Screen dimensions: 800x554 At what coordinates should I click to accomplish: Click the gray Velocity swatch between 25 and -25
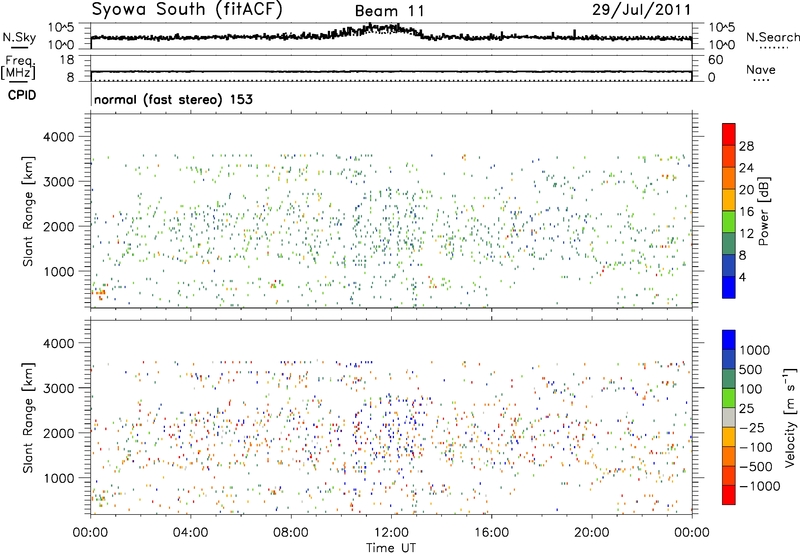(729, 417)
